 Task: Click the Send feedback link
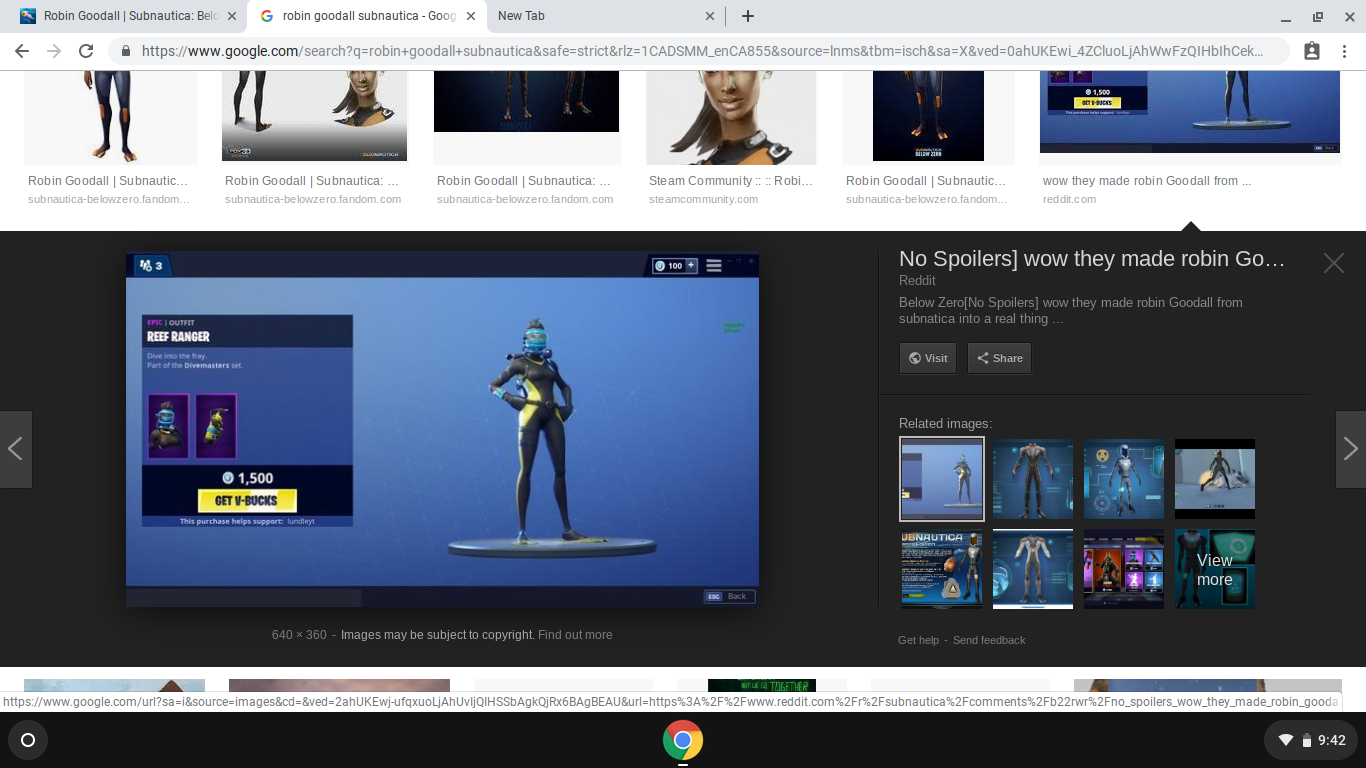[989, 640]
